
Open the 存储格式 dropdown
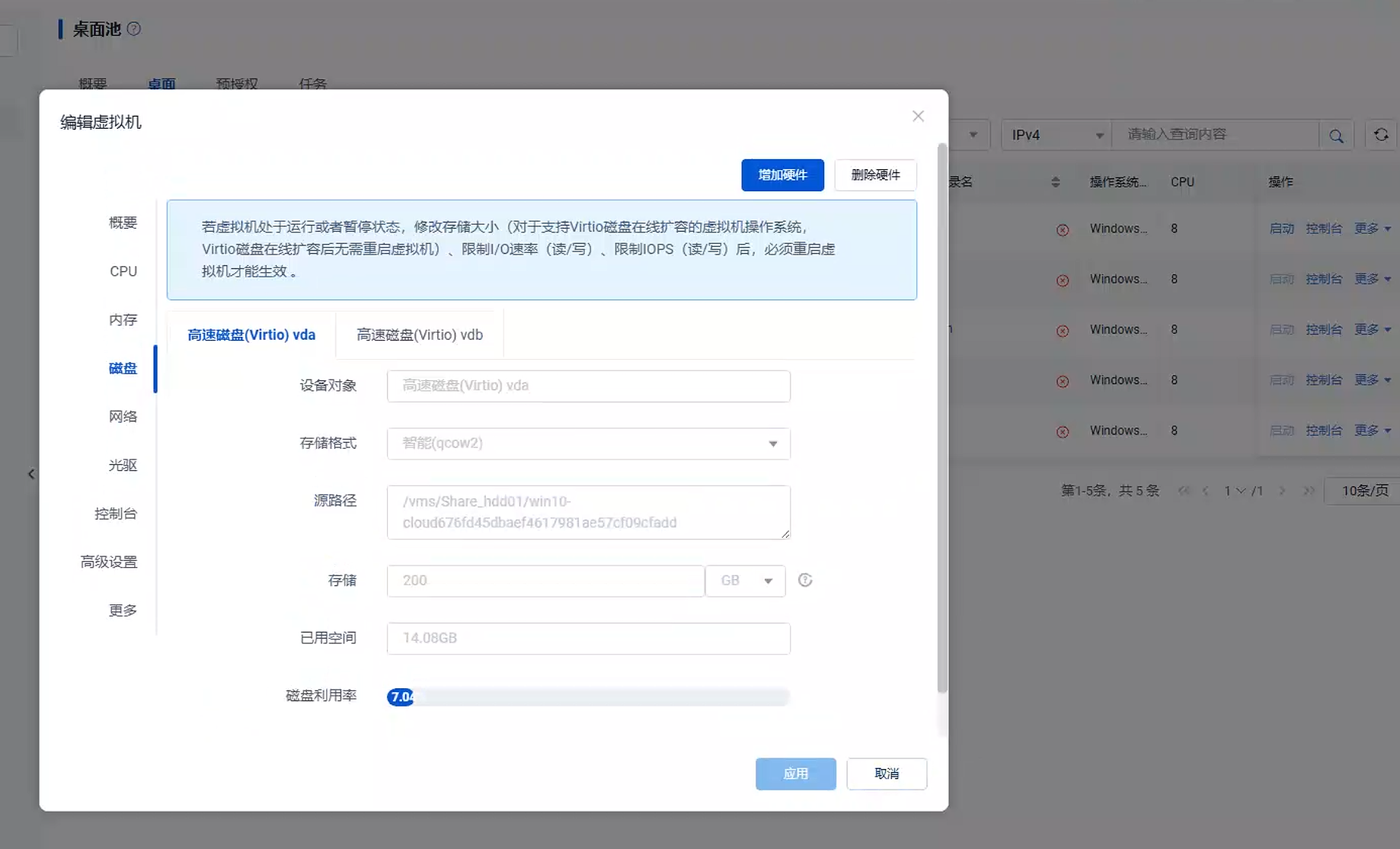(x=588, y=444)
